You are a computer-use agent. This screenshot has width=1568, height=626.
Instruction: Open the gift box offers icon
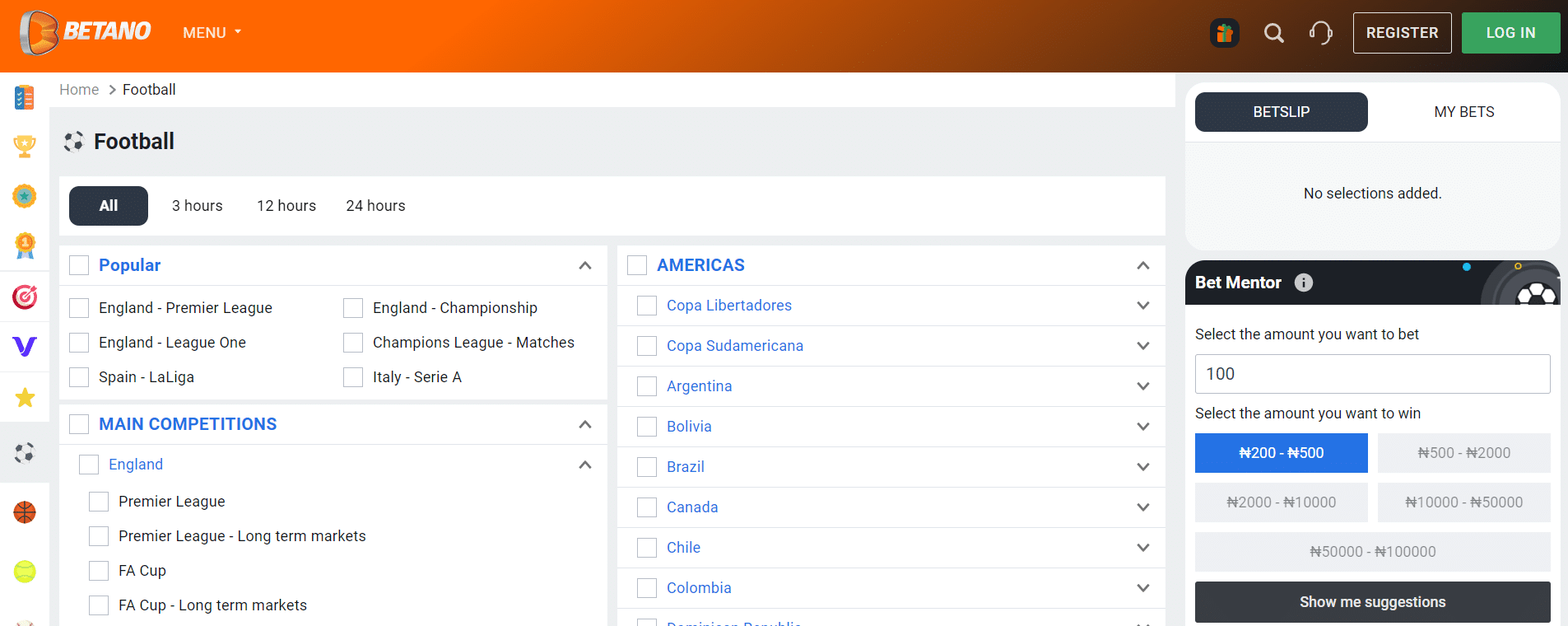click(1224, 33)
